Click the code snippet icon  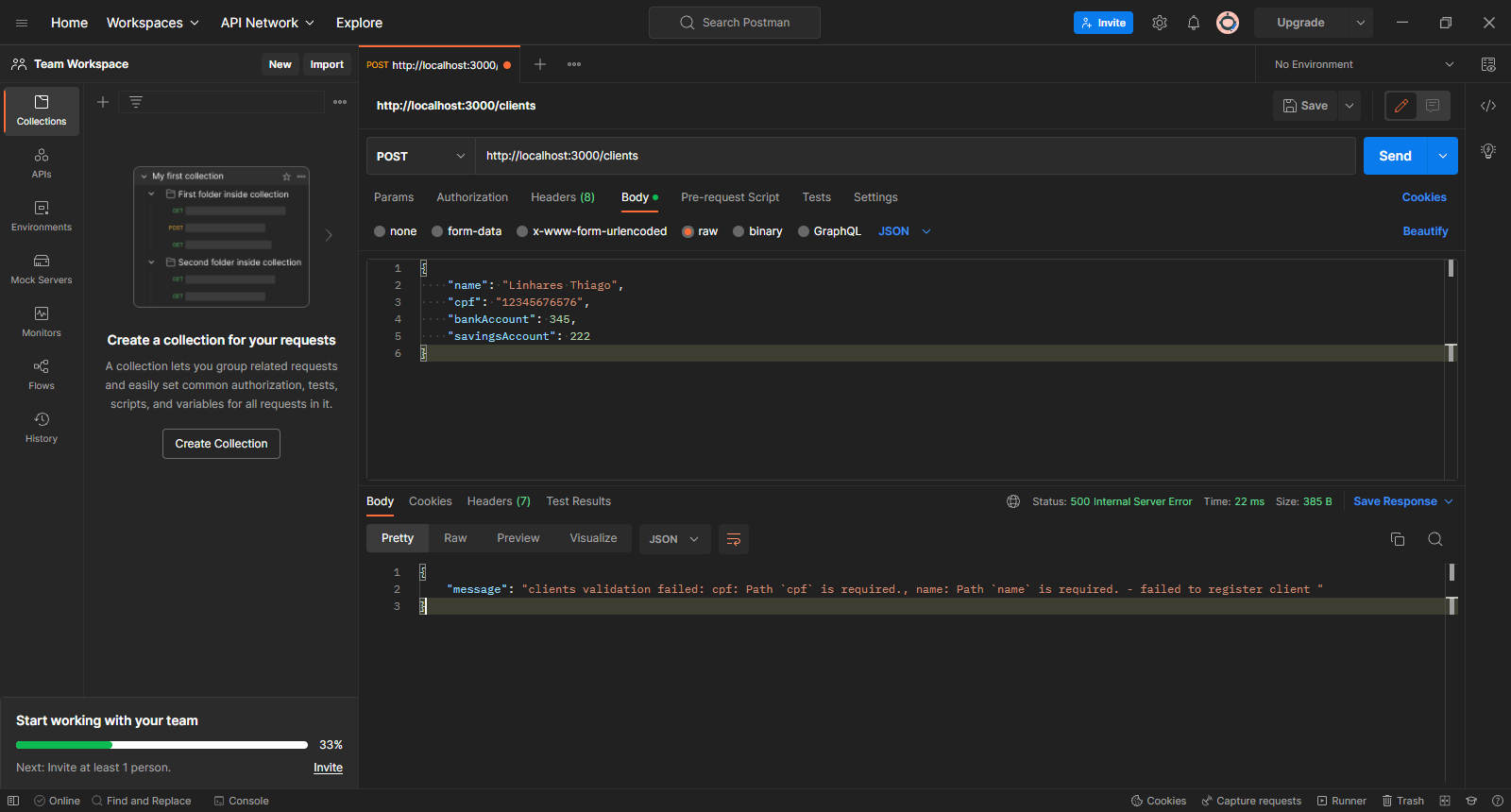pos(1488,106)
